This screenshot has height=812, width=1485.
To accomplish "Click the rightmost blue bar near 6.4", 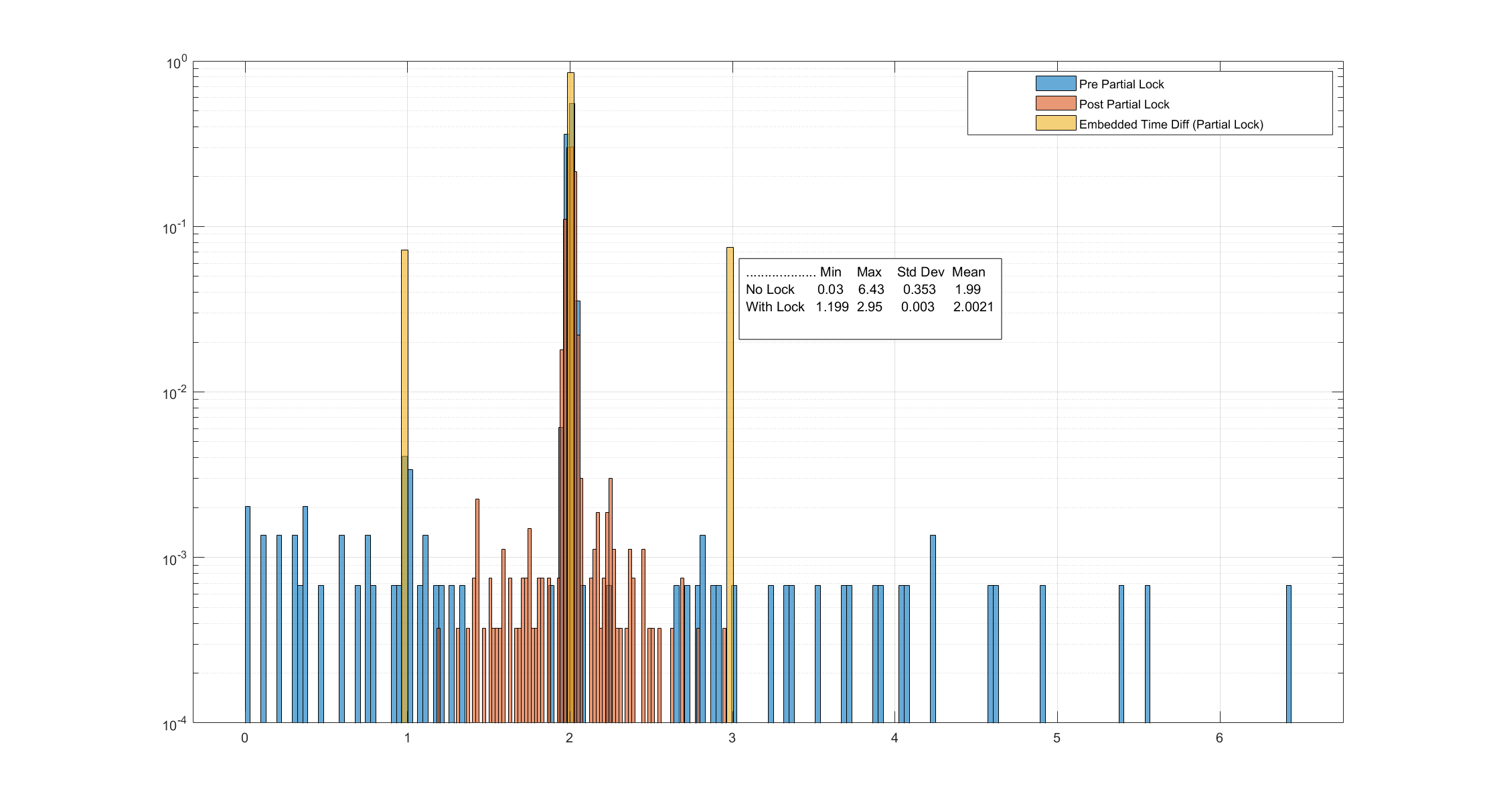I will [x=1288, y=653].
